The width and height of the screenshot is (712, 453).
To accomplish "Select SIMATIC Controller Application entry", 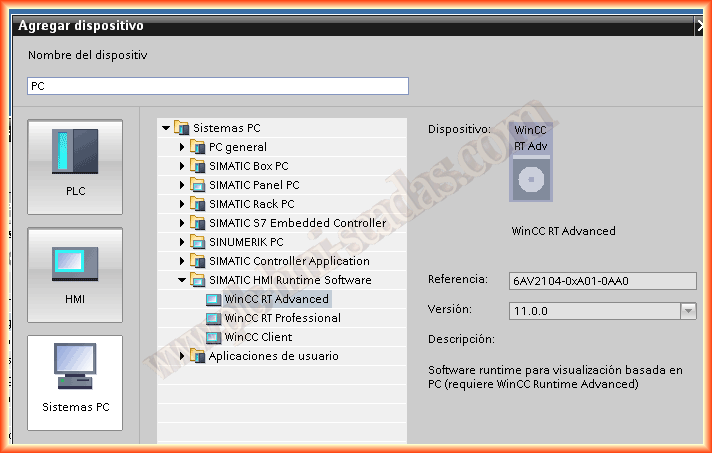I will pyautogui.click(x=289, y=261).
